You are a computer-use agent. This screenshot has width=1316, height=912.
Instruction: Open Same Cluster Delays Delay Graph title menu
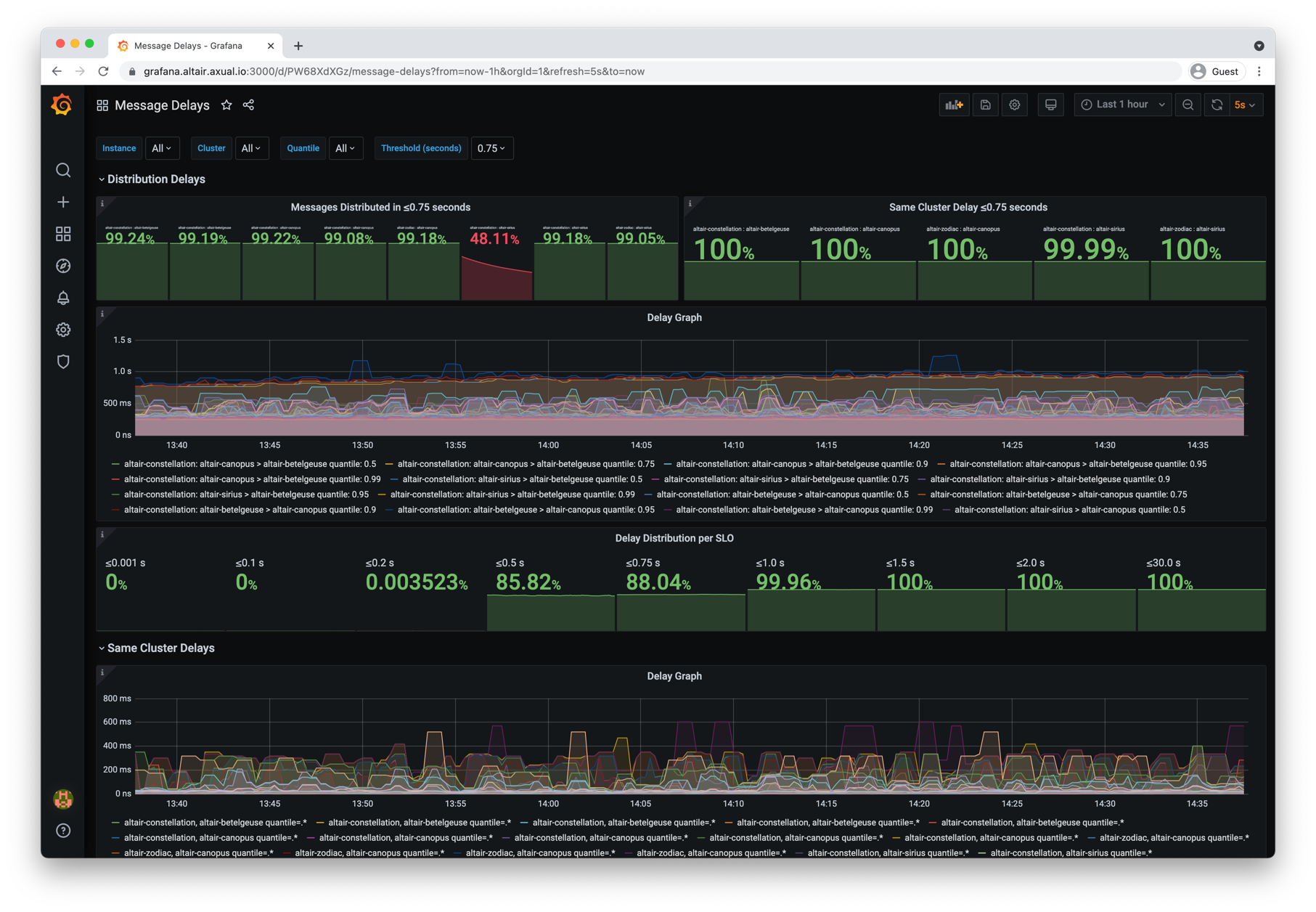674,677
